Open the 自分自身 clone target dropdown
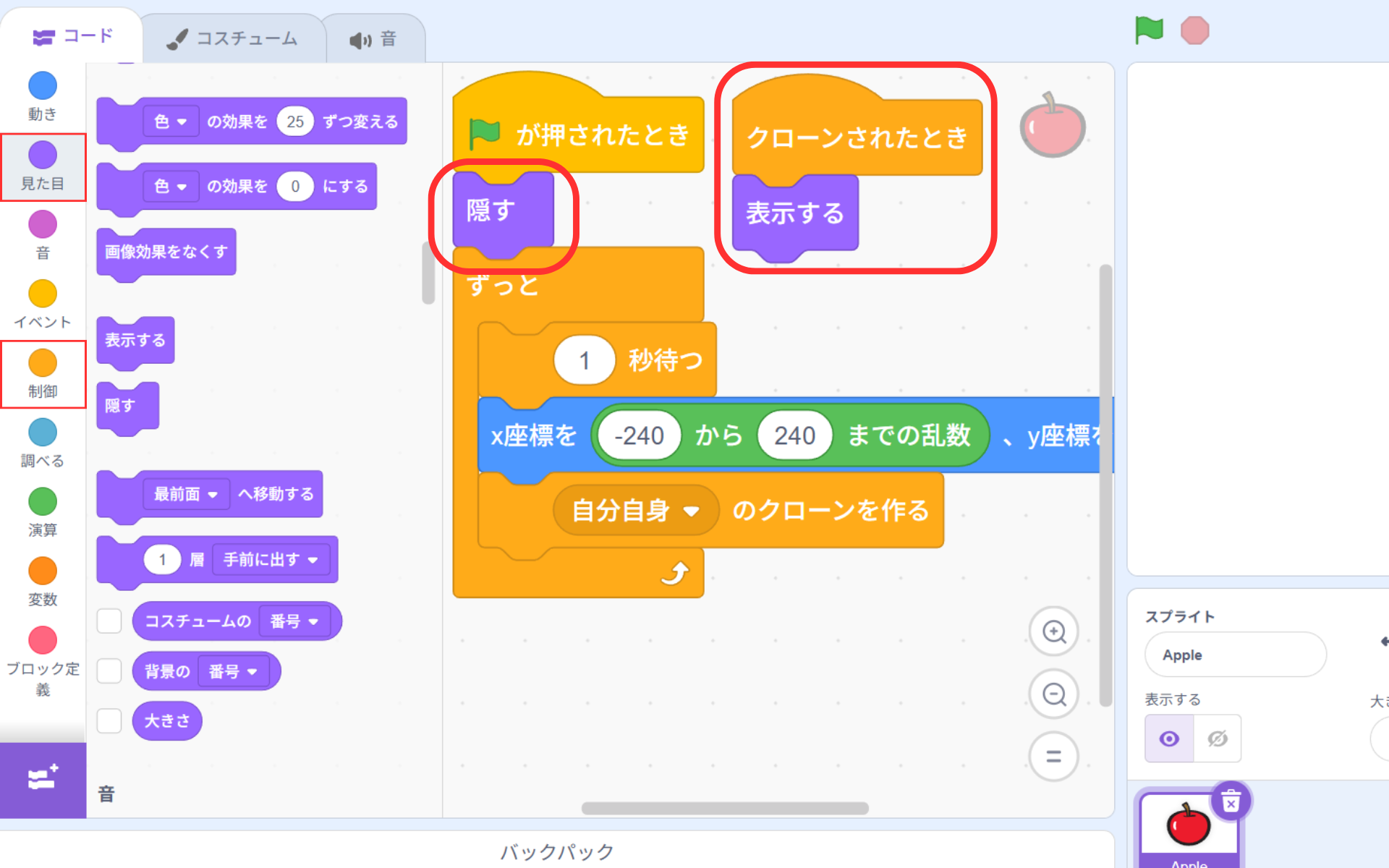This screenshot has width=1389, height=868. tap(635, 511)
